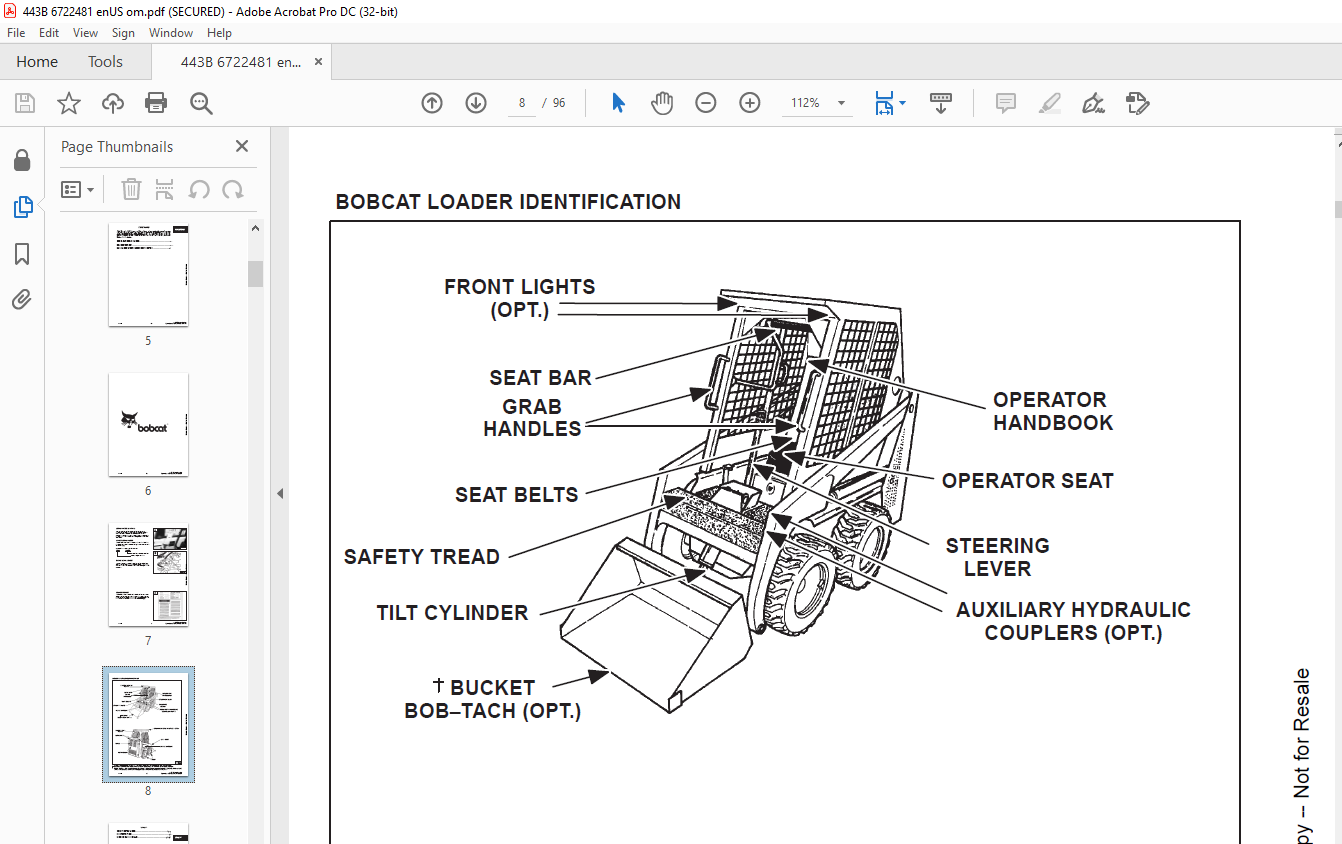
Task: Close the 443B 6722481 document tab
Action: tap(318, 62)
